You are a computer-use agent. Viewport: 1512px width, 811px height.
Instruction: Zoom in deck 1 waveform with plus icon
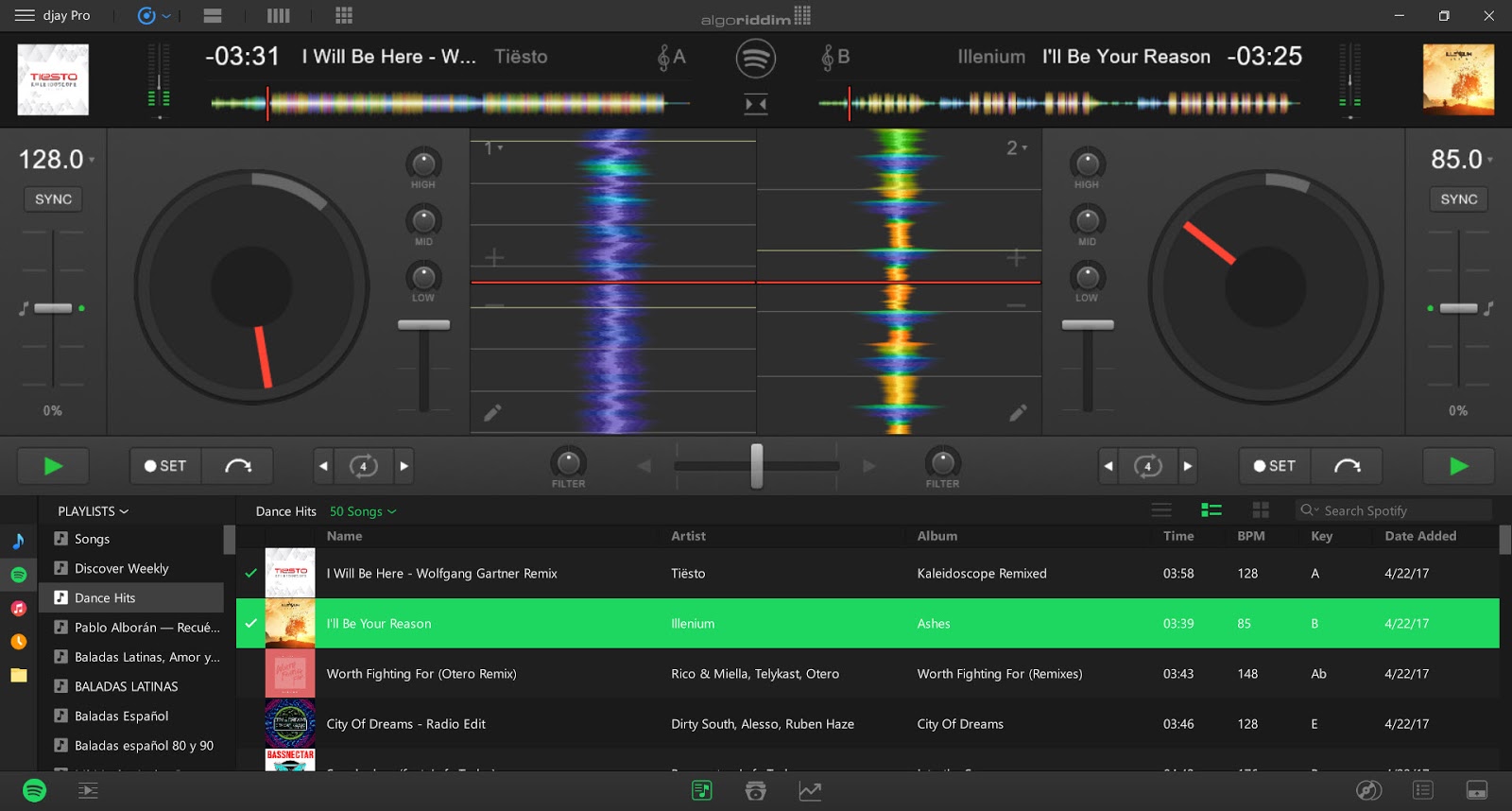point(494,257)
